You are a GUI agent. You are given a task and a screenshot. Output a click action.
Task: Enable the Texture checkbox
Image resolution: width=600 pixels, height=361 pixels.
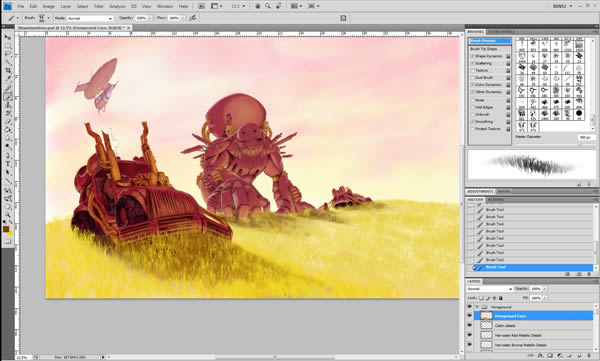pyautogui.click(x=473, y=70)
